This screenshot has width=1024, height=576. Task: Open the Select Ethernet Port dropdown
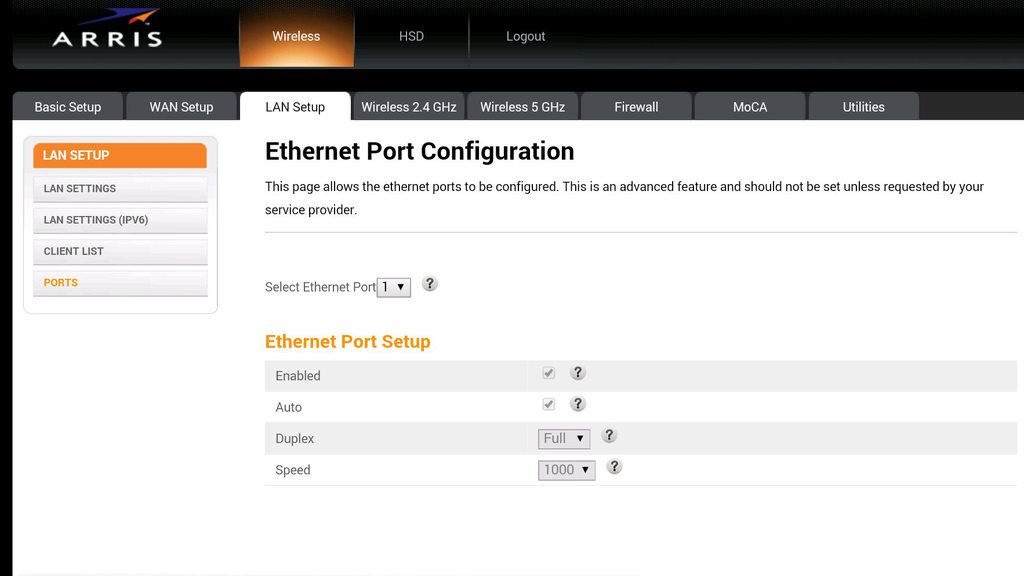click(394, 287)
